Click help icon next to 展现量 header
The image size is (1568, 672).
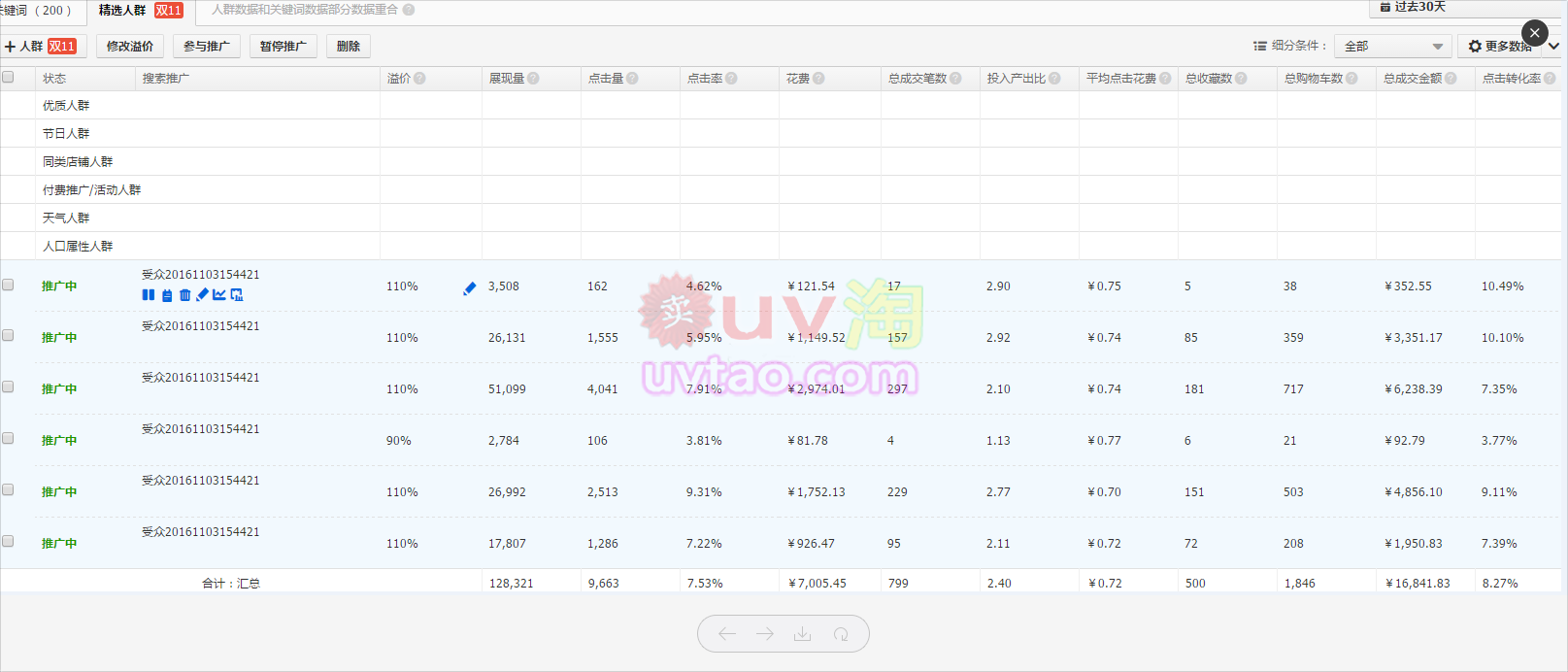pyautogui.click(x=533, y=79)
